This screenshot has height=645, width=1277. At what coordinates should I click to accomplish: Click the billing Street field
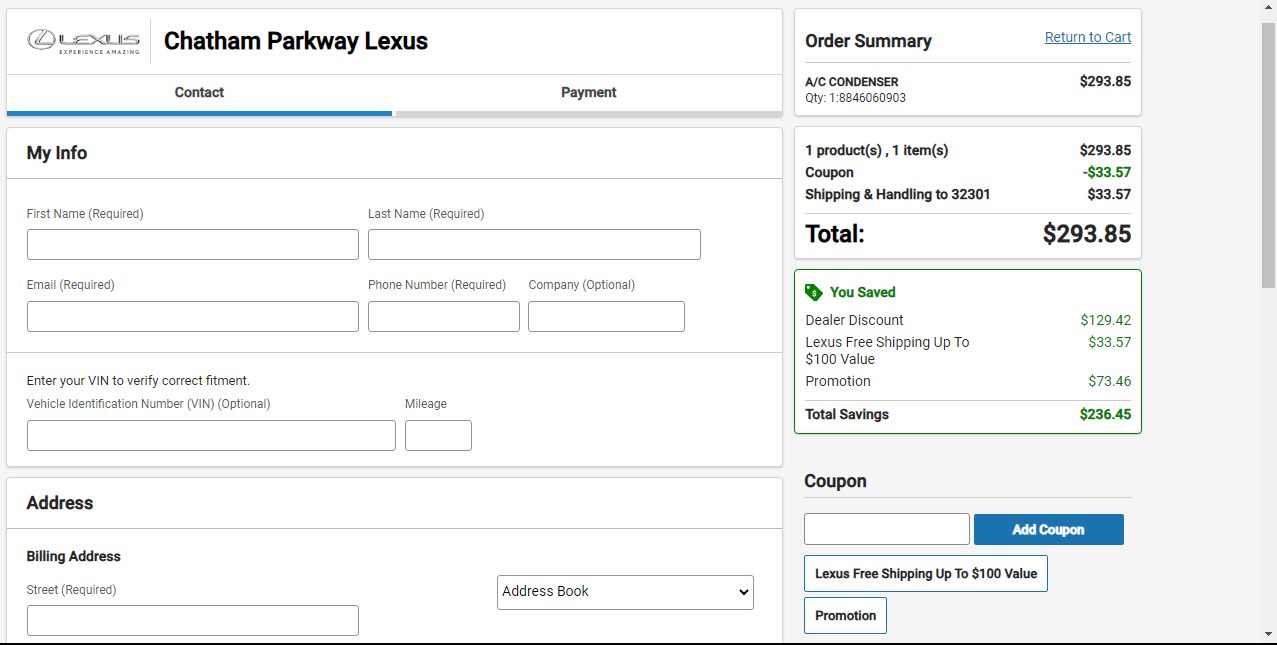tap(193, 620)
